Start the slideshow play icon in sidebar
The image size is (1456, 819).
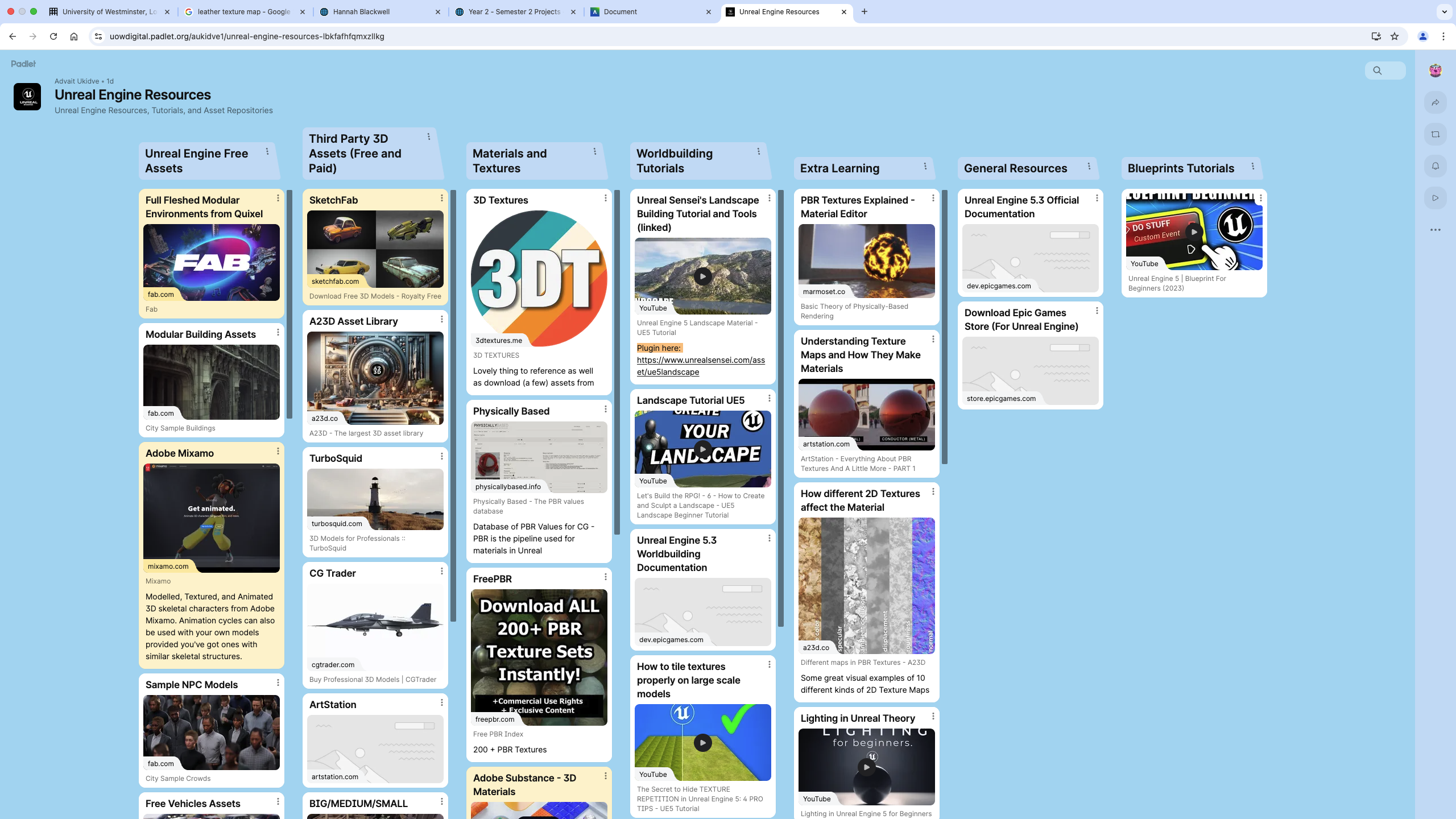coord(1436,198)
